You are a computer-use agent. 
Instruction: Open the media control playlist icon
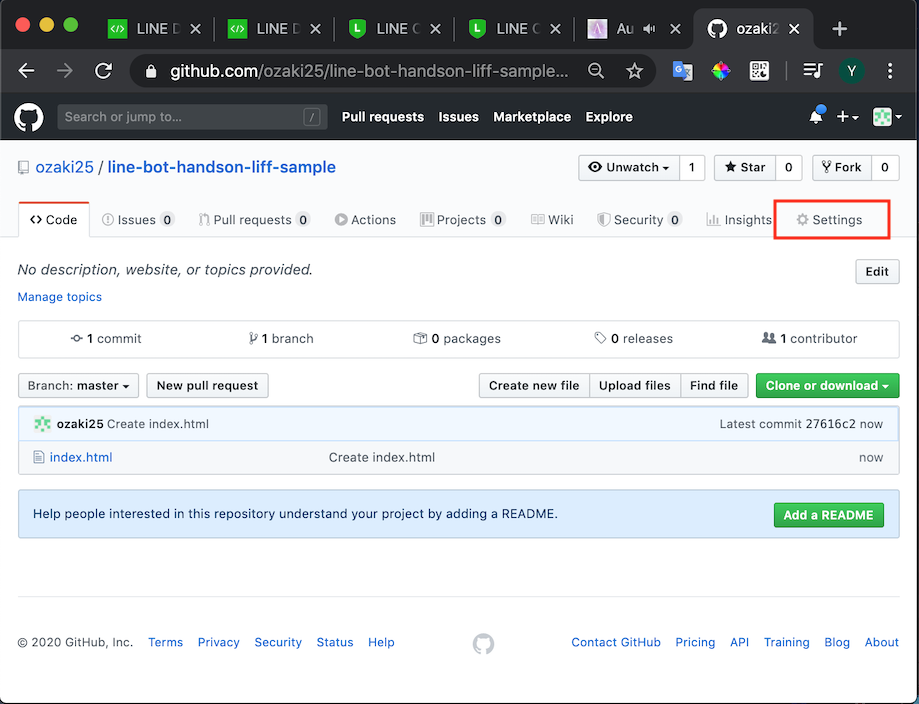(x=812, y=72)
